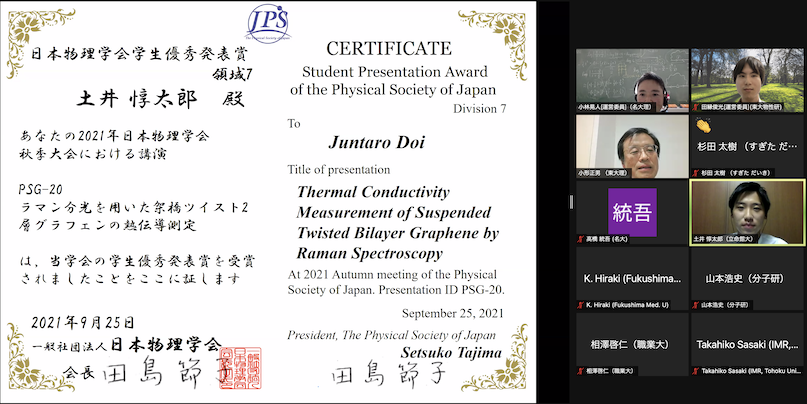Click the date September 25, 2021
This screenshot has width=807, height=404.
coord(452,313)
